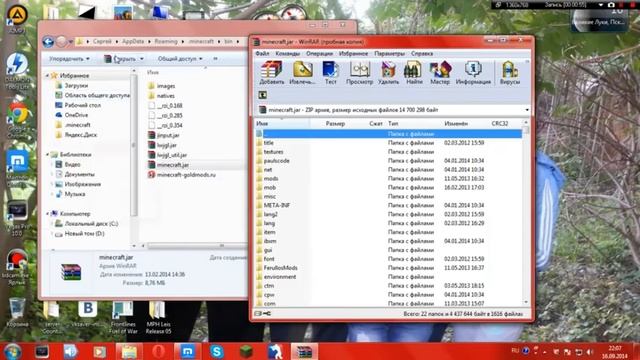Click the WinRAR Извлечь (Extract) toolbar icon
Image resolution: width=640 pixels, height=360 pixels.
(302, 73)
